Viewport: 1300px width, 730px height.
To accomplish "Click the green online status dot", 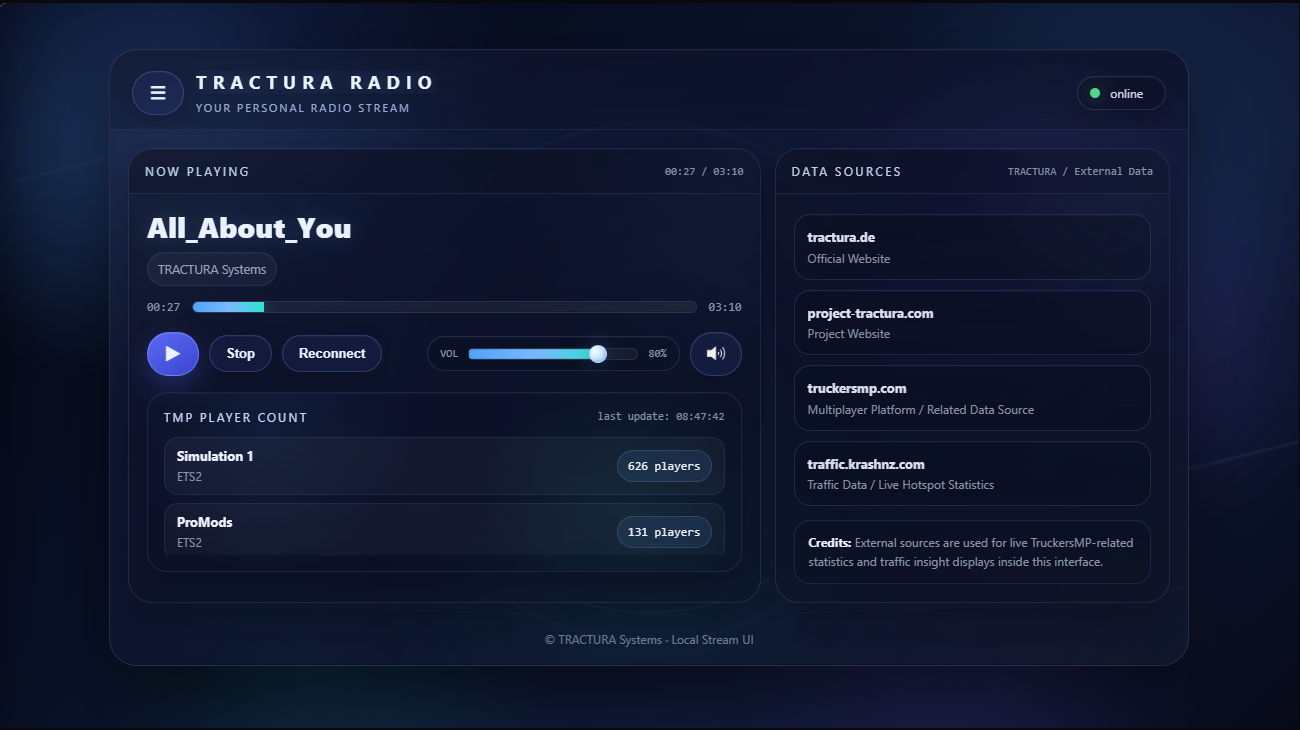I will coord(1096,93).
